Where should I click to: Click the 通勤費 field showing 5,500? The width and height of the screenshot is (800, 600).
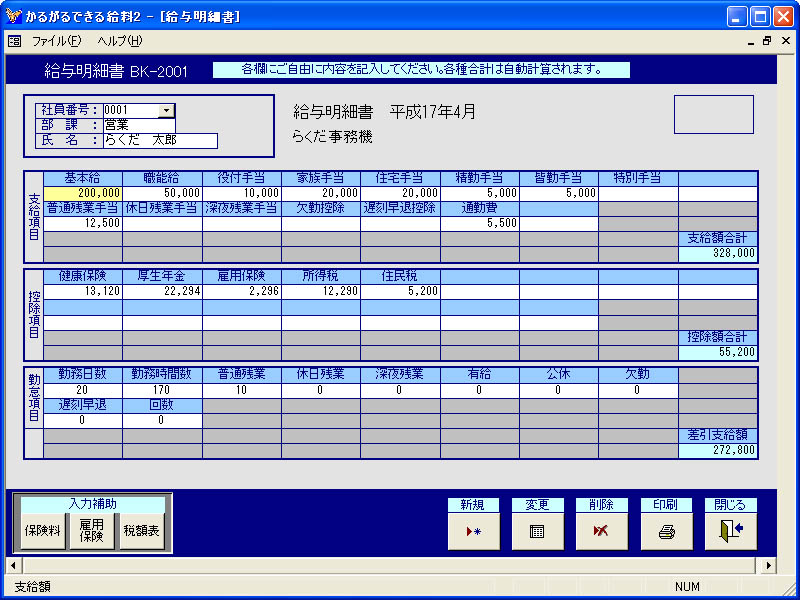coord(479,223)
